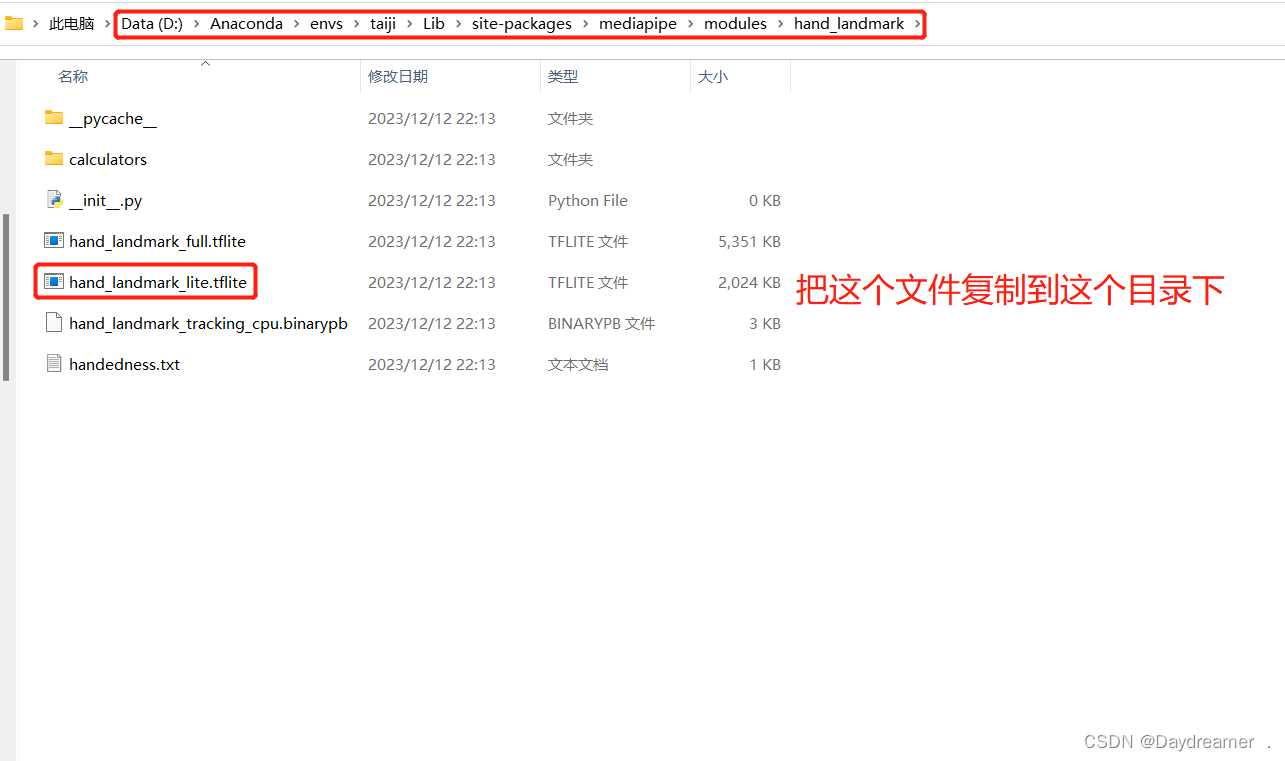
Task: Click the Python File type cell
Action: click(588, 200)
